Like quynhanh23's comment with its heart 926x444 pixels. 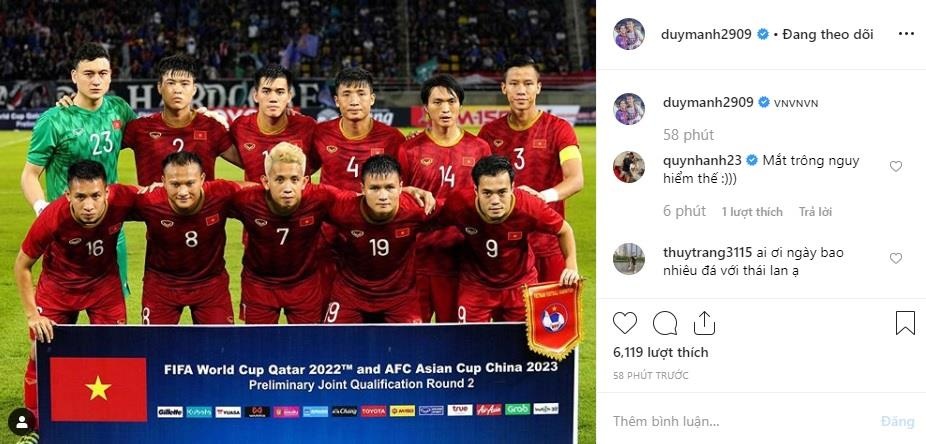click(896, 166)
